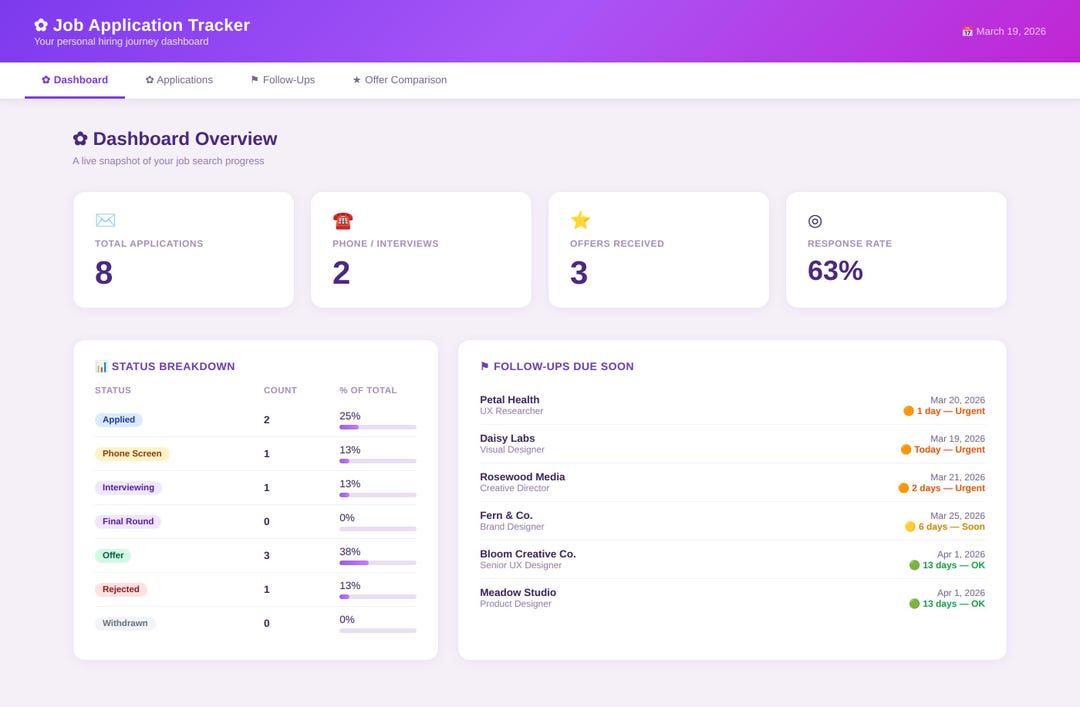Click the flower icon next to Dashboard Overview heading
Viewport: 1080px width, 707px height.
tap(80, 139)
